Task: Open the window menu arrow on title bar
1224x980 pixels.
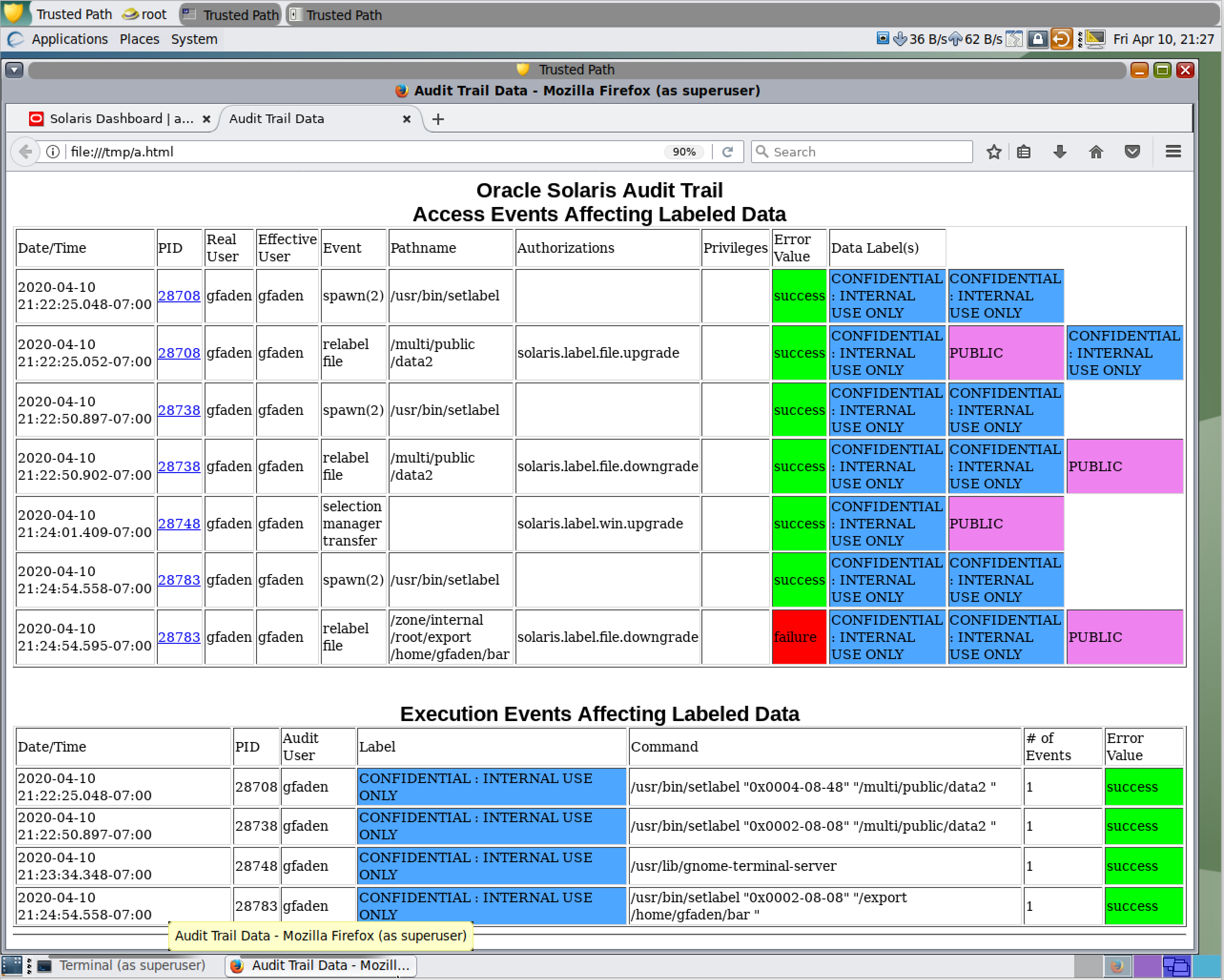Action: point(14,70)
